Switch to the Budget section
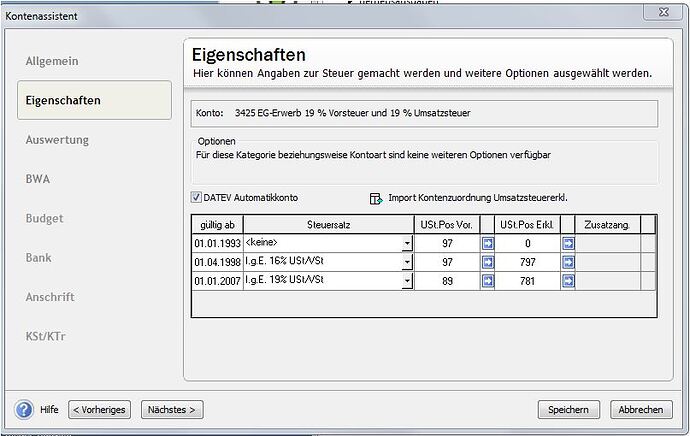 [44, 218]
